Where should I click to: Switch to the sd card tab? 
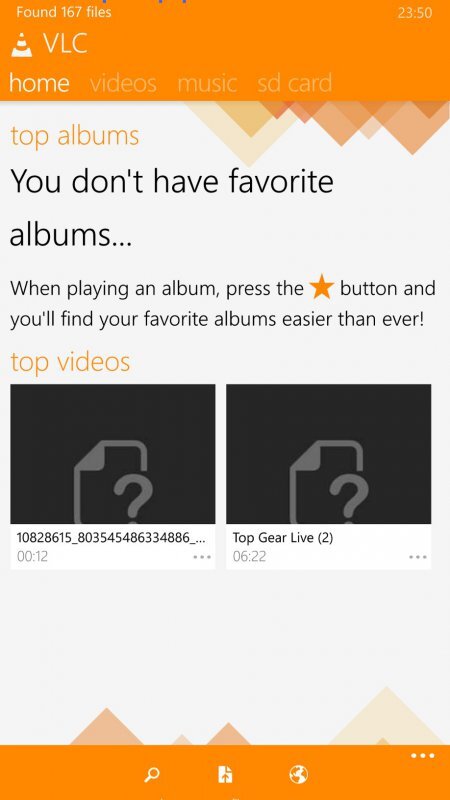tap(295, 83)
